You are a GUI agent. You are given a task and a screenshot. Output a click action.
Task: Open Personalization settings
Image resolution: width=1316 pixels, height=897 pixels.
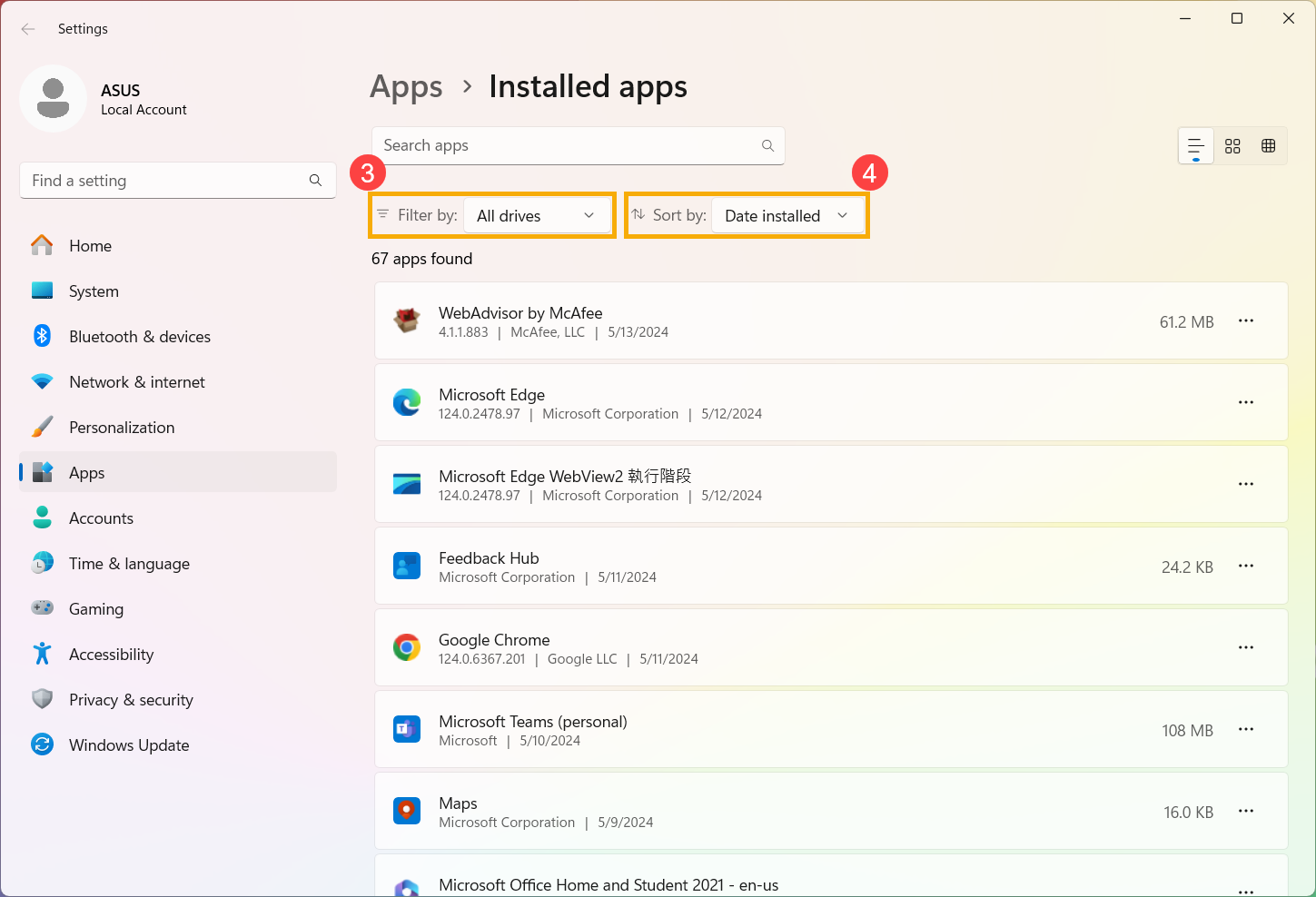click(178, 428)
